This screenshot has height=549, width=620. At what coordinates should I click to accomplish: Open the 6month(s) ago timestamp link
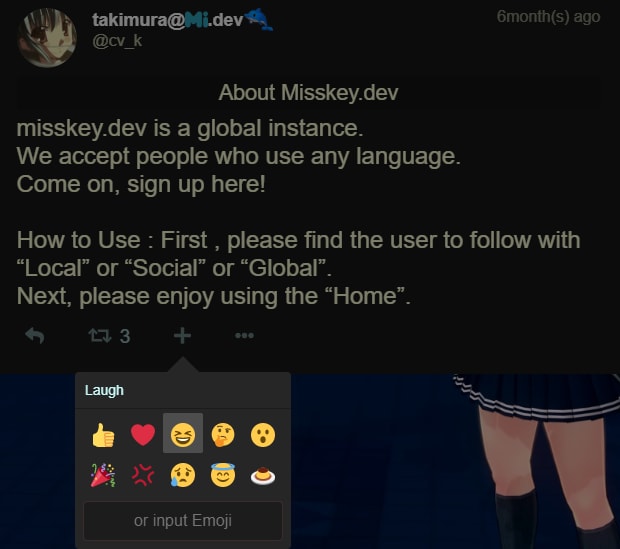(548, 17)
